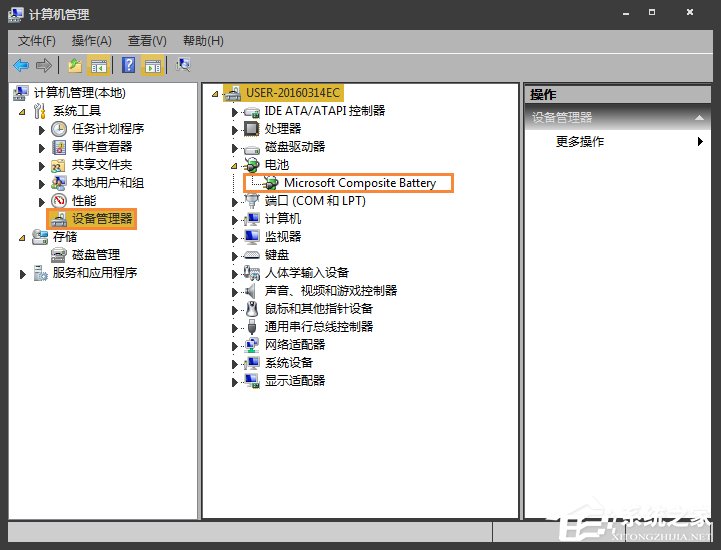Select 声音、视频和游戏控制器 category
The height and width of the screenshot is (550, 721).
tap(331, 291)
